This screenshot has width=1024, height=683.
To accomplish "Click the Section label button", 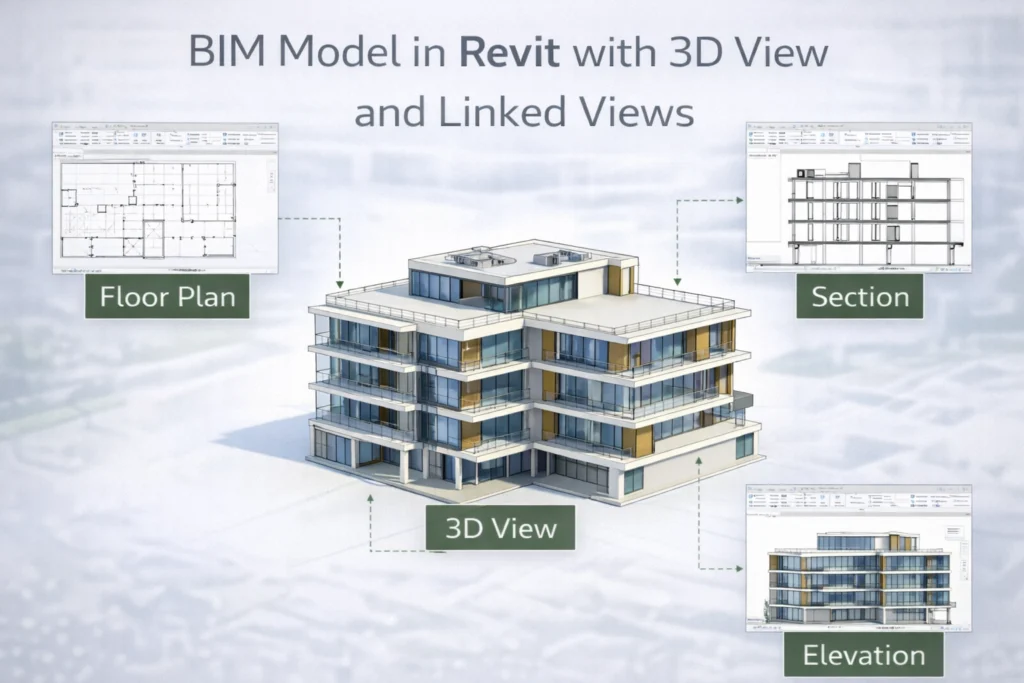I will (x=860, y=296).
